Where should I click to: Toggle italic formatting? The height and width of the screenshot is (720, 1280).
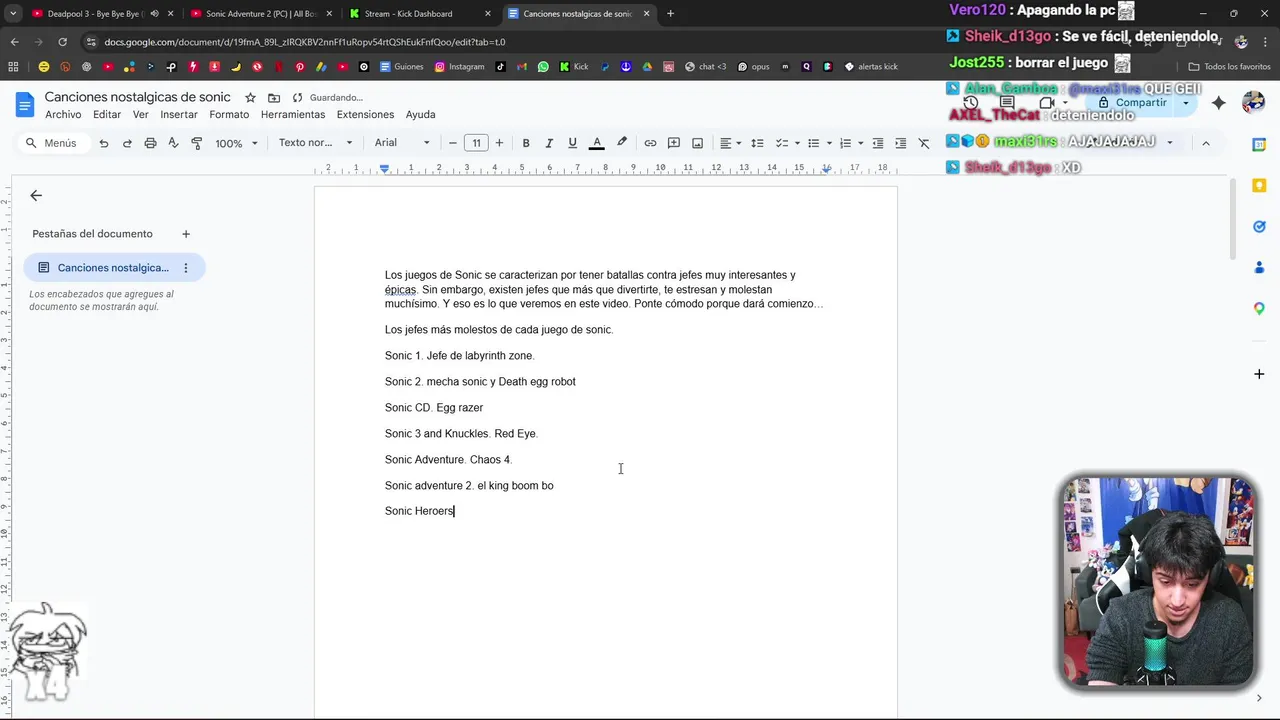click(549, 143)
